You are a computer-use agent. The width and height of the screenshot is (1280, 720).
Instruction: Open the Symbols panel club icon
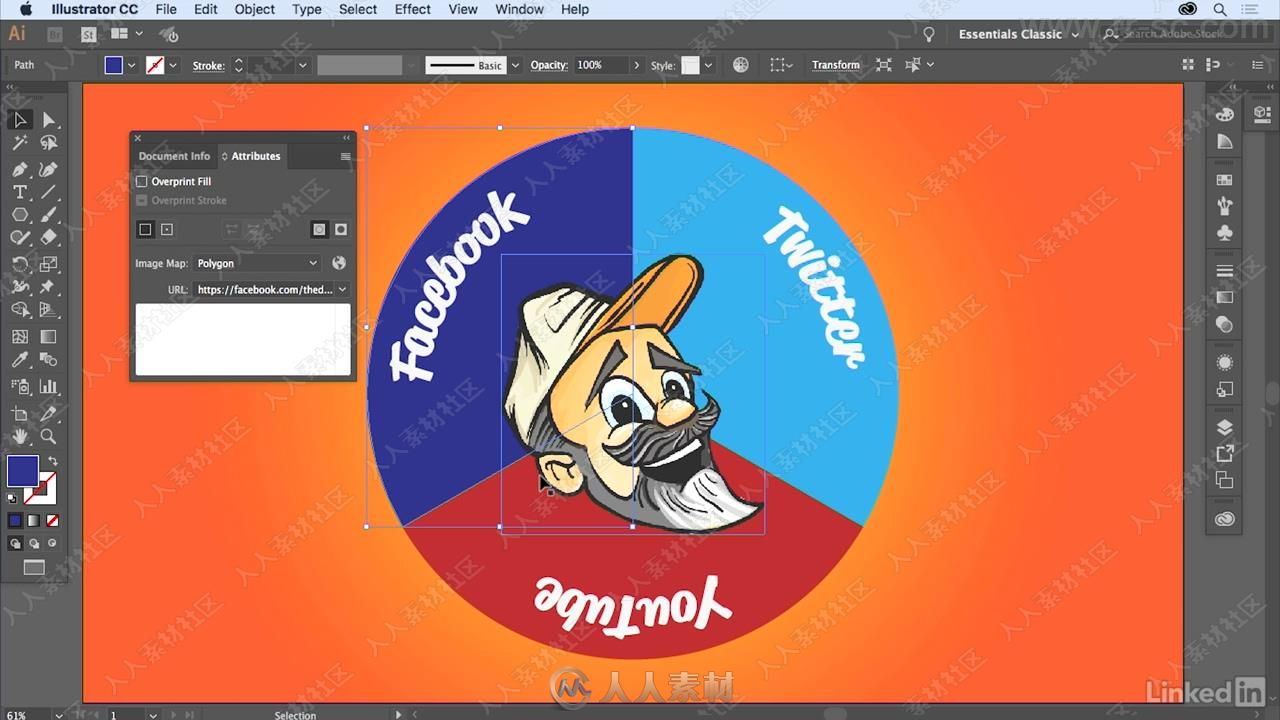[1224, 233]
